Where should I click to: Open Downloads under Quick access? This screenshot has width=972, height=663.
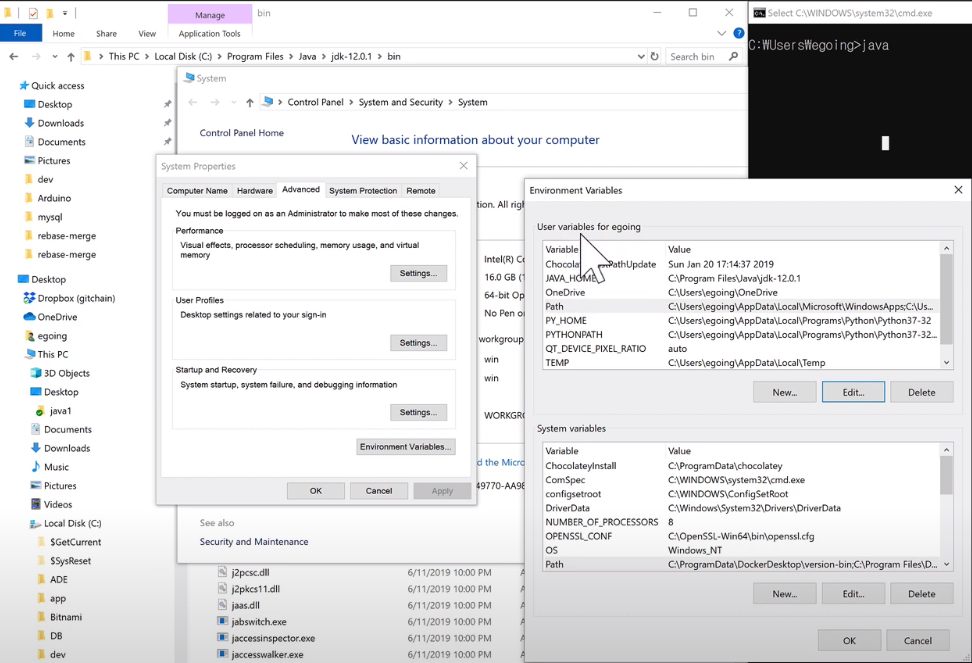(x=61, y=123)
